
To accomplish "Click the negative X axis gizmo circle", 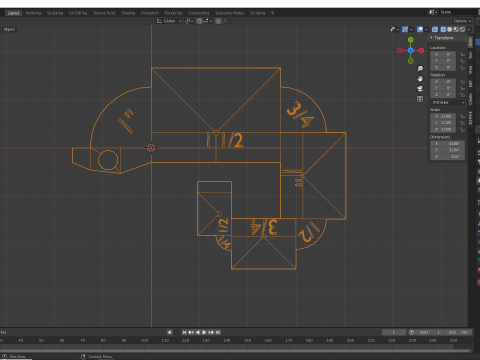I will click(400, 50).
